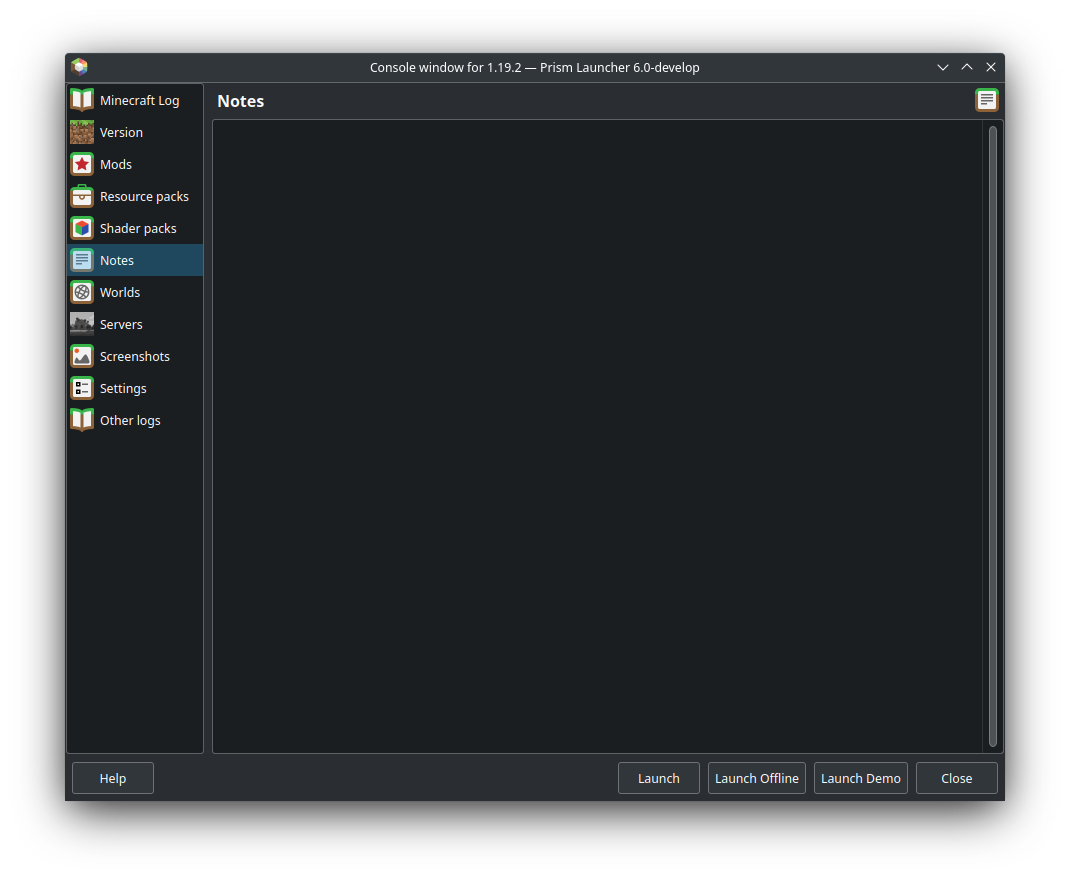The width and height of the screenshot is (1070, 878).
Task: Click the Launch Offline button
Action: point(757,778)
